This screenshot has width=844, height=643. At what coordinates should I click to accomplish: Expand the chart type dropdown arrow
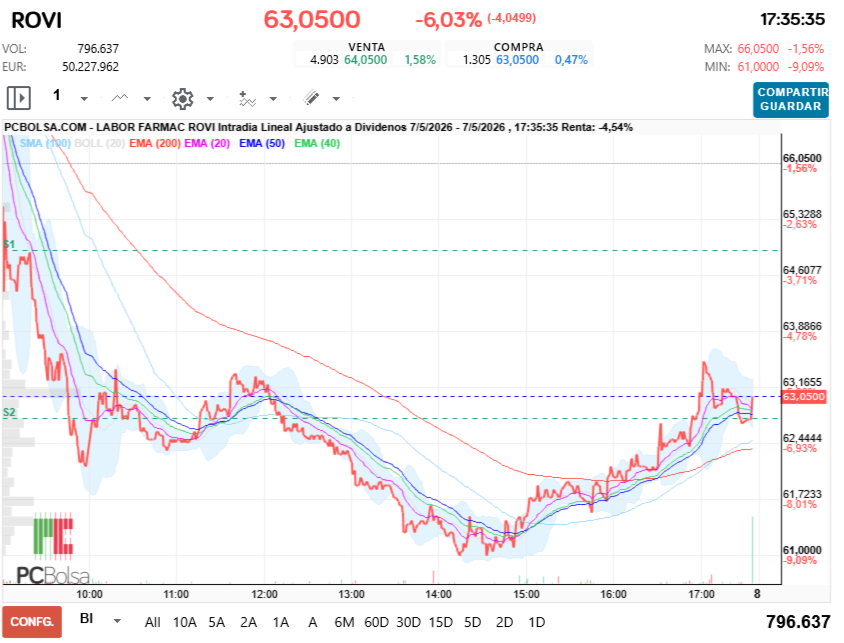[x=147, y=99]
